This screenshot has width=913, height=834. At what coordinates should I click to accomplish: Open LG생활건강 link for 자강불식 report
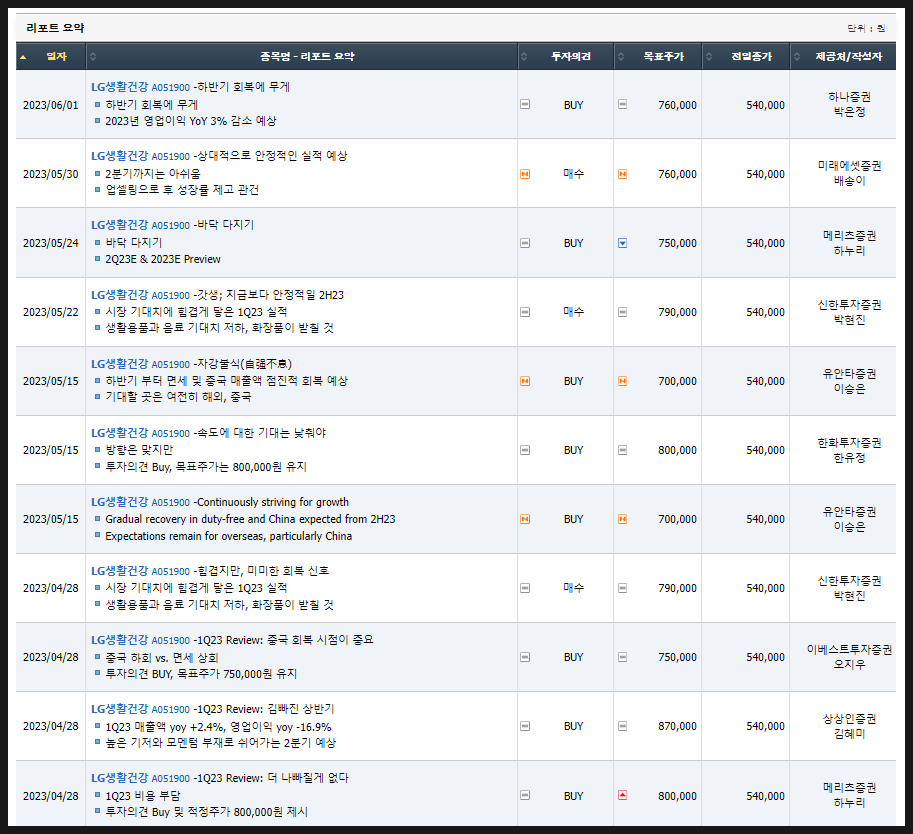119,364
